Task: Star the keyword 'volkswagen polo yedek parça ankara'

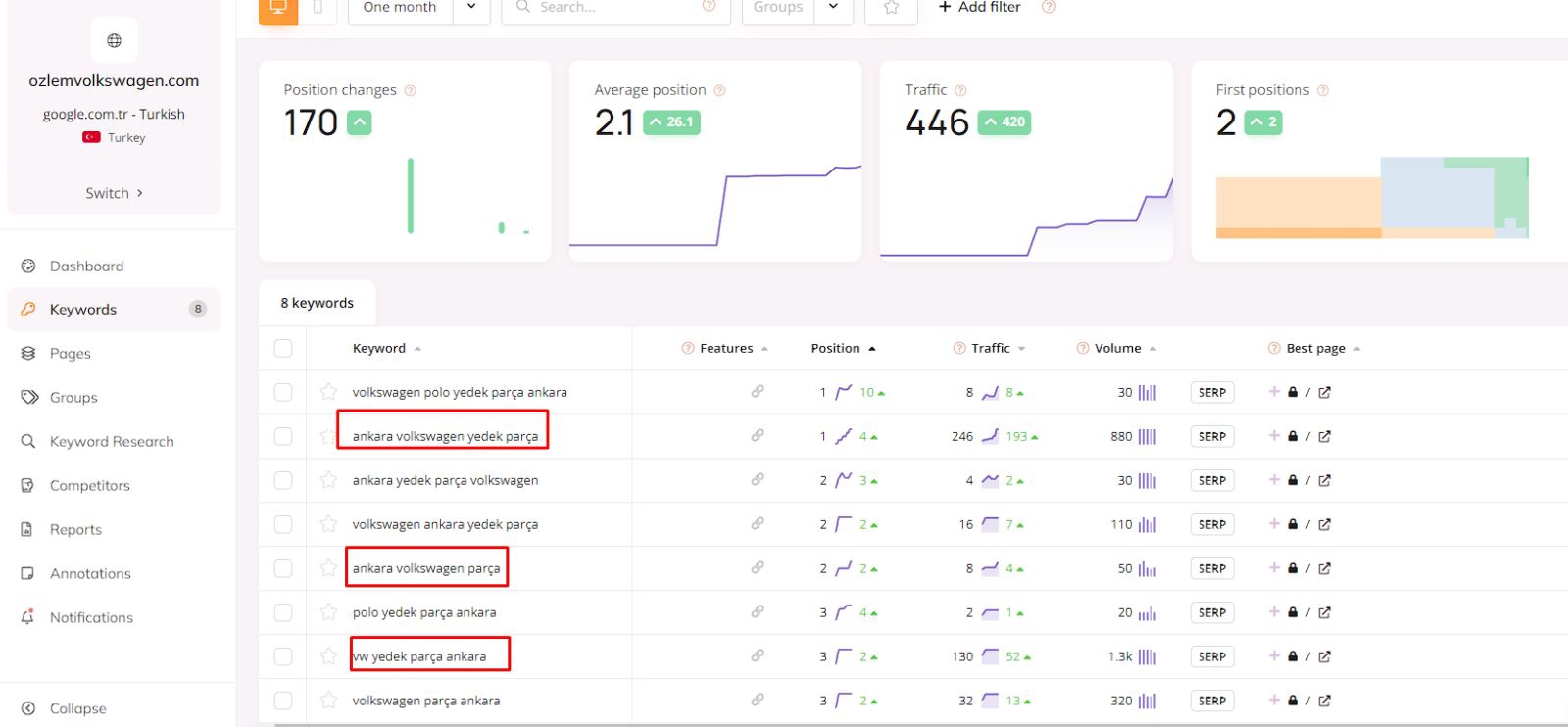Action: [328, 392]
